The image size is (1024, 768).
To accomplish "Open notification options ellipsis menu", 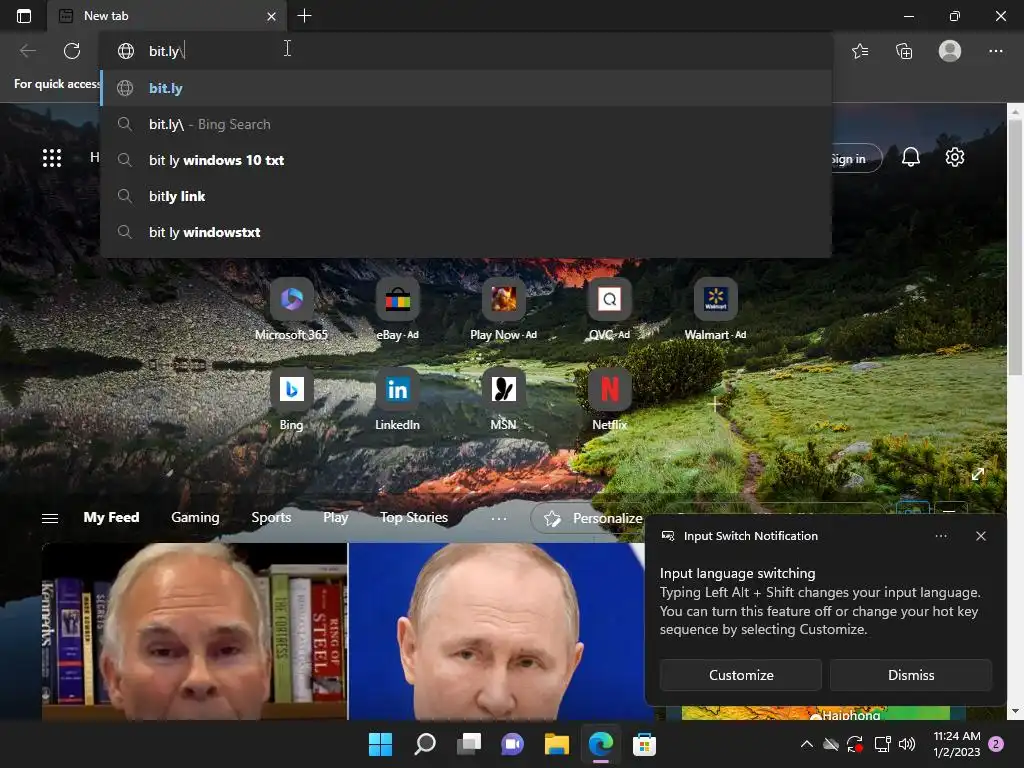I will (940, 536).
